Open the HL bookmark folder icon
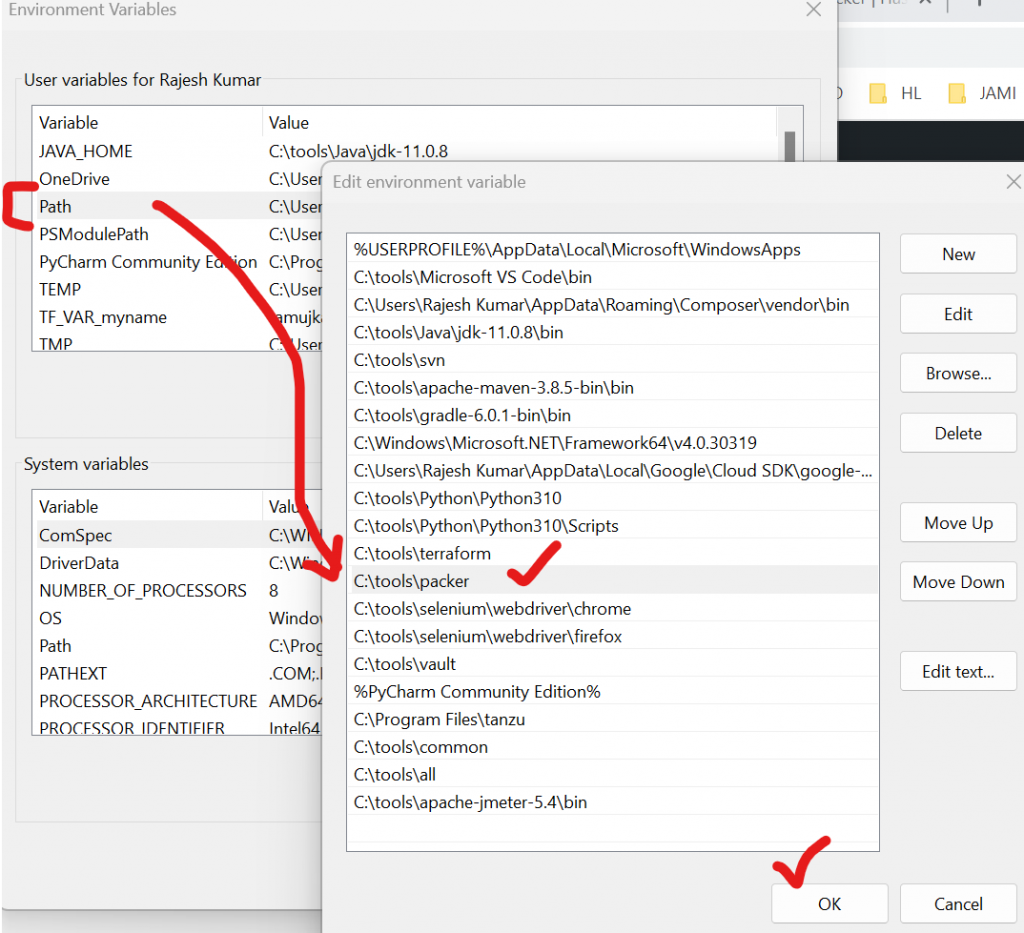 878,94
